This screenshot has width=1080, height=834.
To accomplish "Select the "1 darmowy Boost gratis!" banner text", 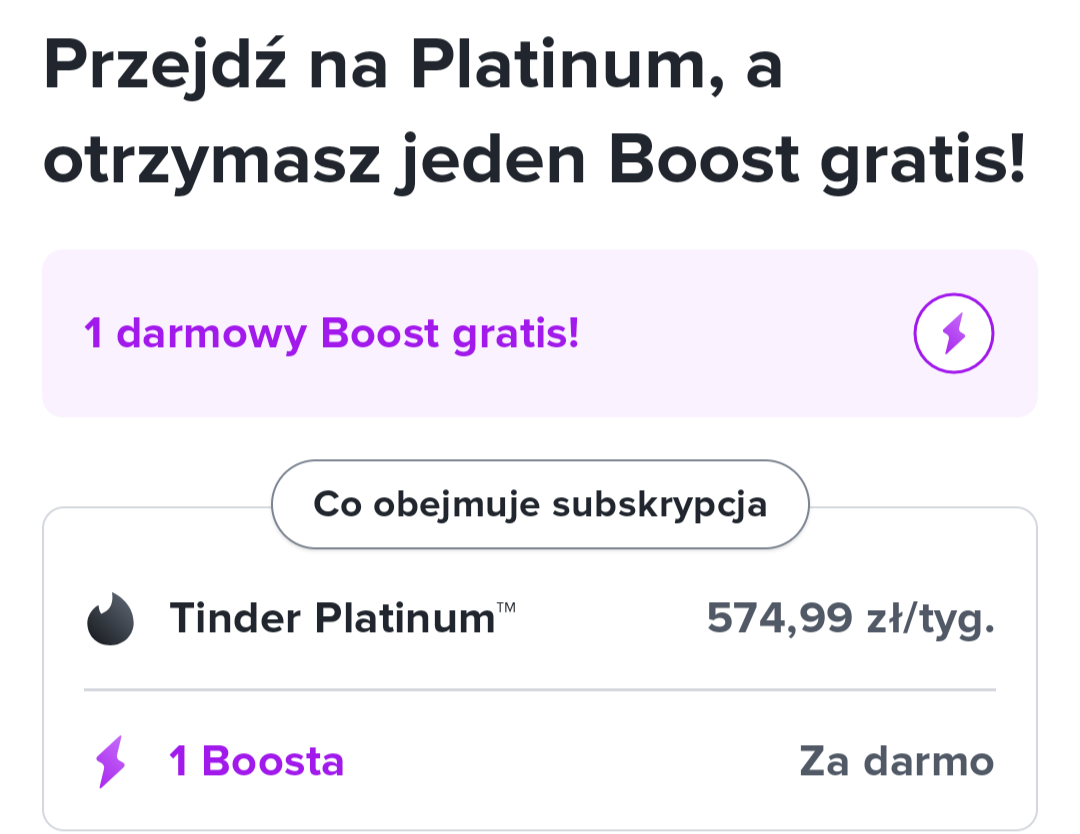I will click(332, 334).
